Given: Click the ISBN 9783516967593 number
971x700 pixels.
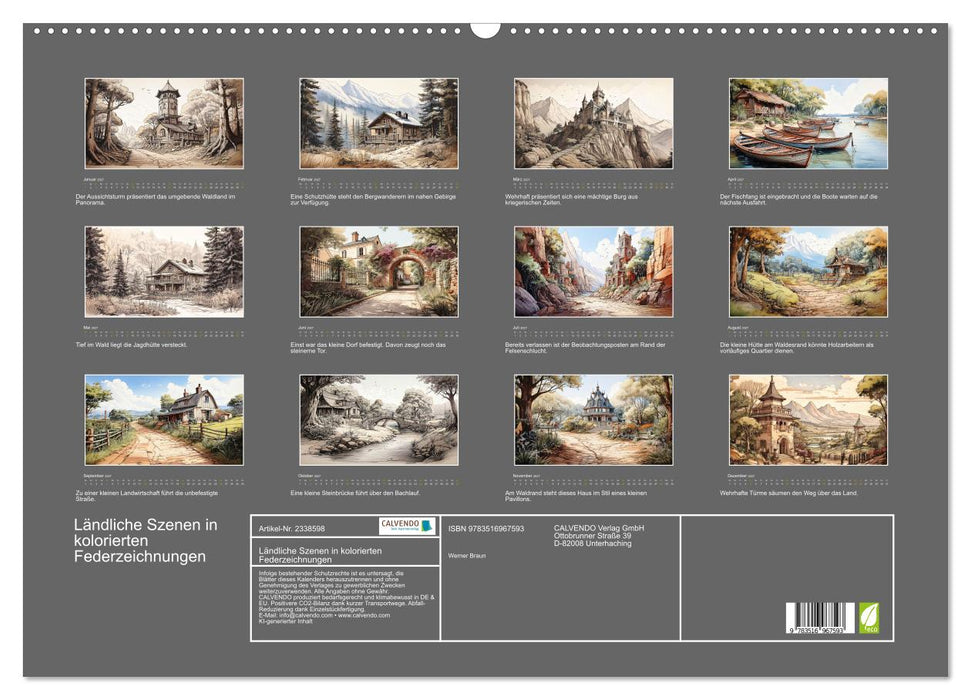Looking at the screenshot, I should click(x=486, y=528).
